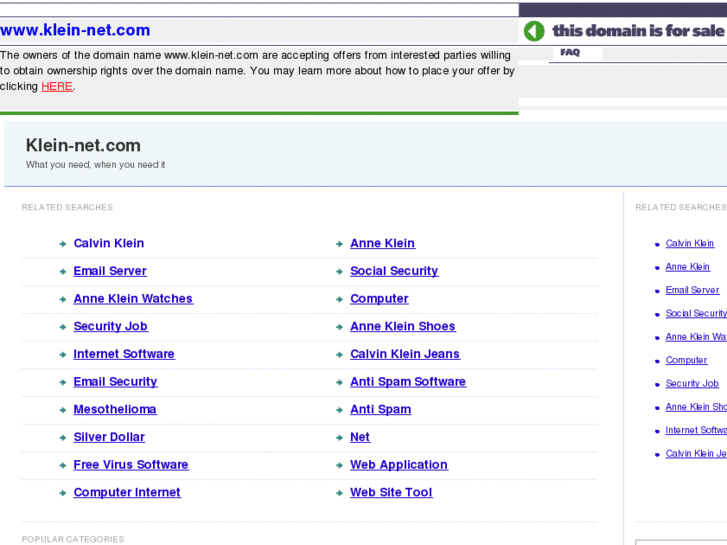Open the Email Security link
Image resolution: width=727 pixels, height=545 pixels.
[115, 382]
